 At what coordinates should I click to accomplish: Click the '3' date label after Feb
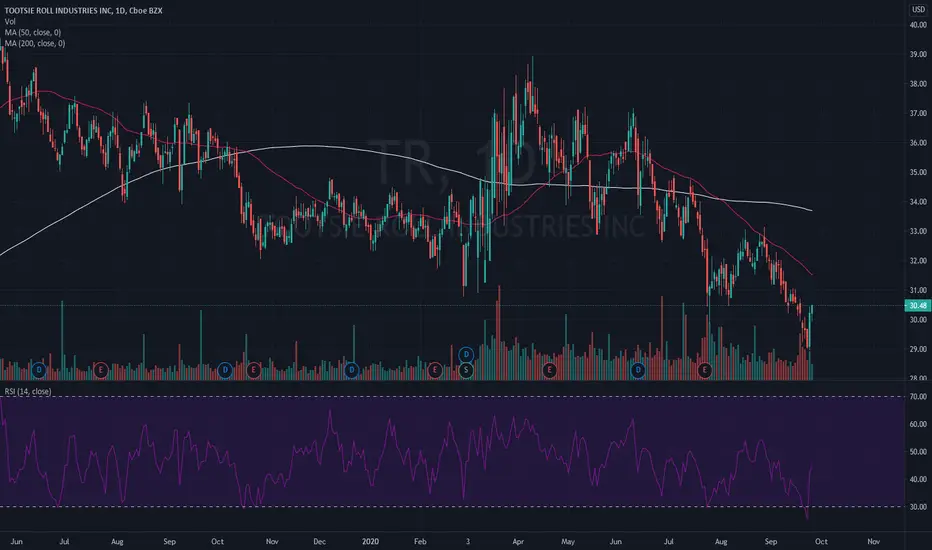(x=467, y=542)
